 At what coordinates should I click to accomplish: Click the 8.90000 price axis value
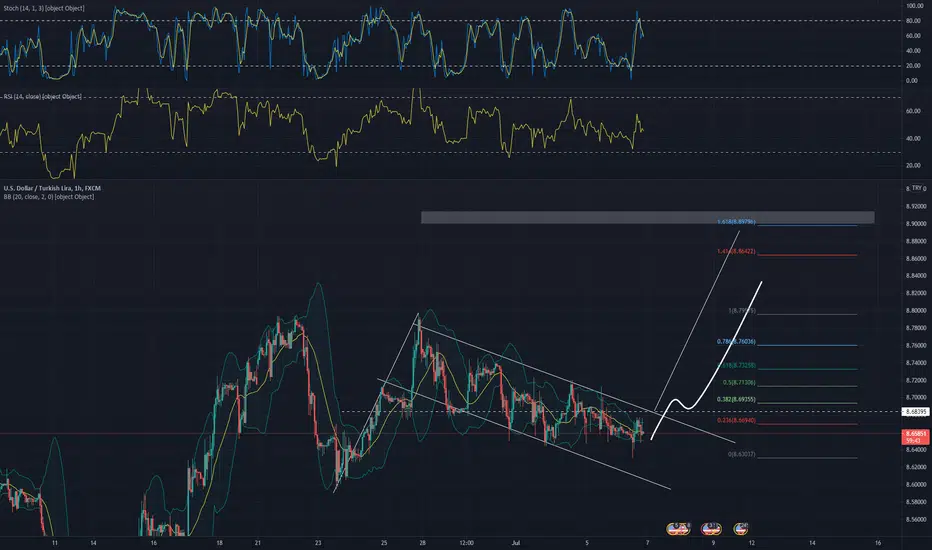tap(916, 224)
